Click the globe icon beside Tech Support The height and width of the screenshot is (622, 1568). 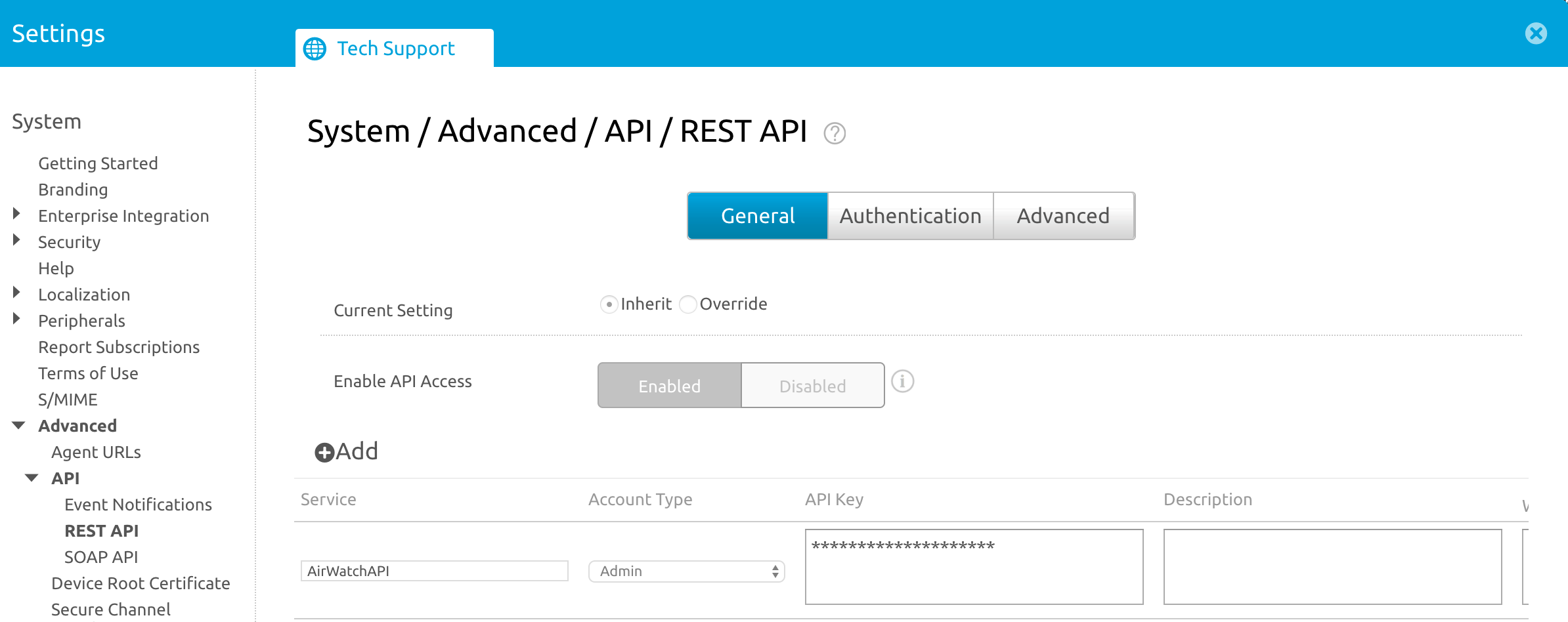315,49
